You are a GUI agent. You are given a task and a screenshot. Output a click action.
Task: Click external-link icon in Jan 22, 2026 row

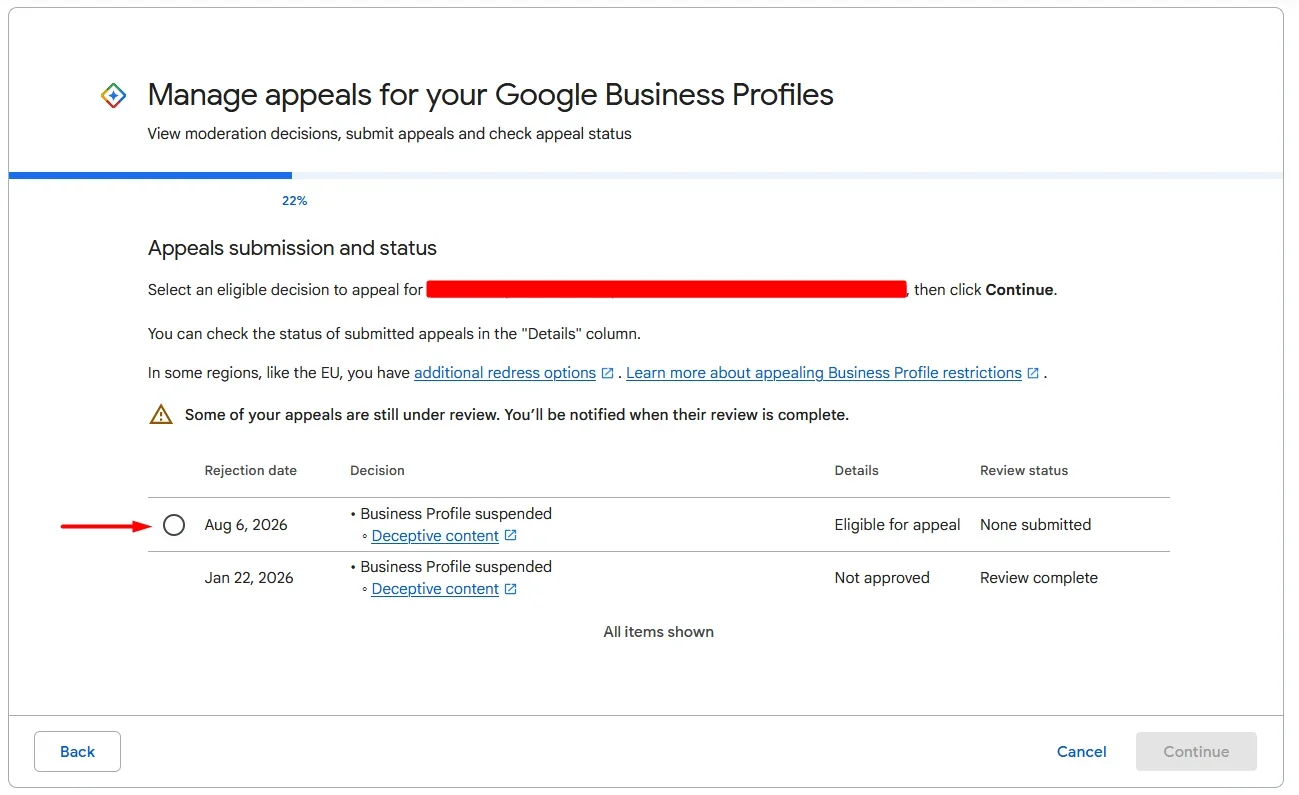coord(511,589)
